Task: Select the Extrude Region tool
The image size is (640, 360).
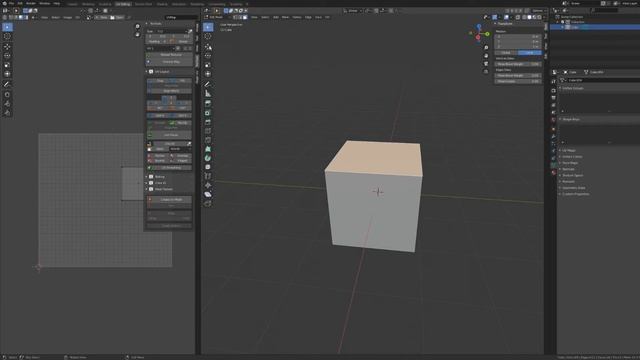Action: [x=208, y=104]
